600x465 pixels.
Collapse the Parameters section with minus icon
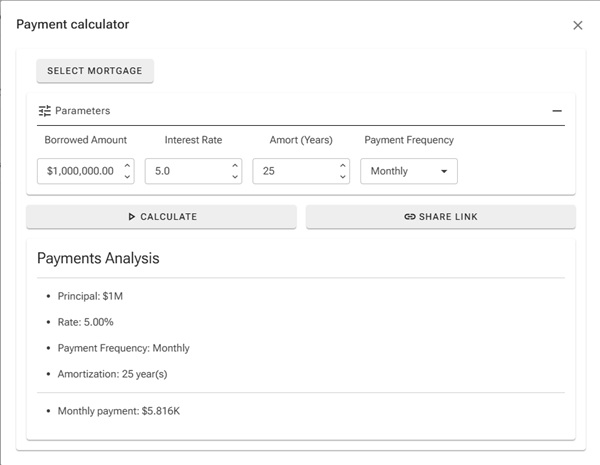point(557,111)
